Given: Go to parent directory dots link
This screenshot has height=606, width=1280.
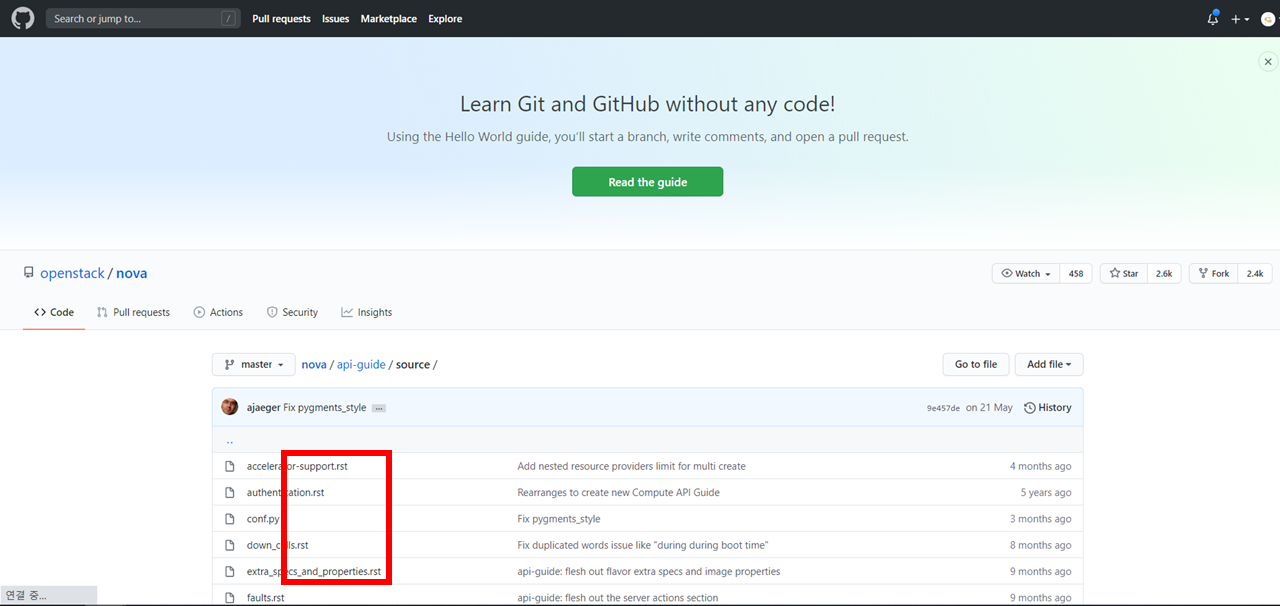Looking at the screenshot, I should tap(229, 440).
